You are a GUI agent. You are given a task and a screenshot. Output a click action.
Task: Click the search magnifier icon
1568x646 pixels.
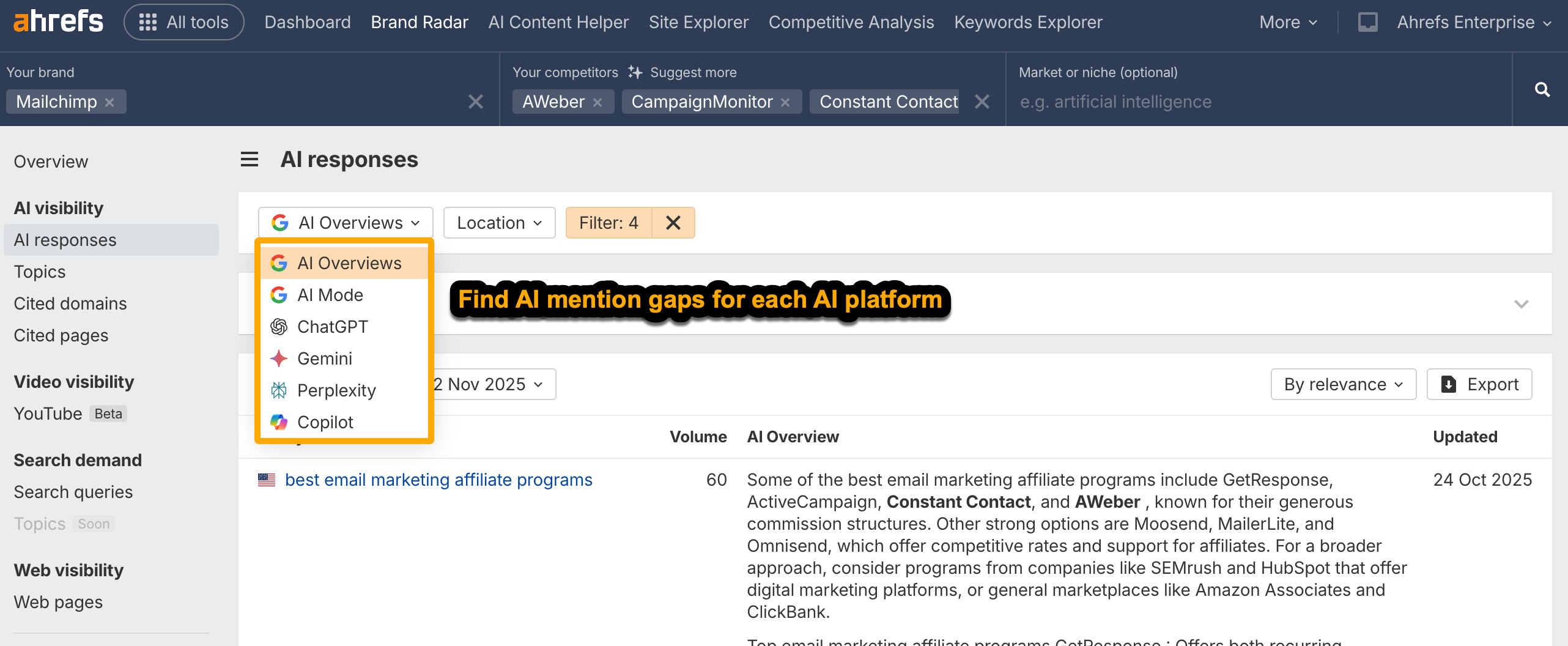[1542, 90]
